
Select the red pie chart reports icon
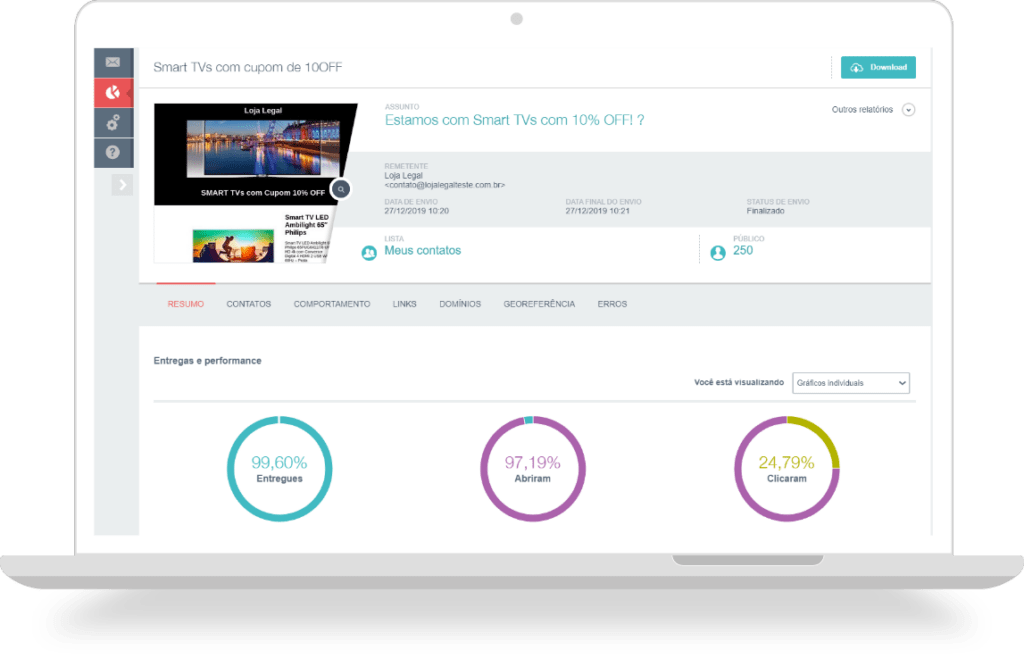click(x=112, y=92)
